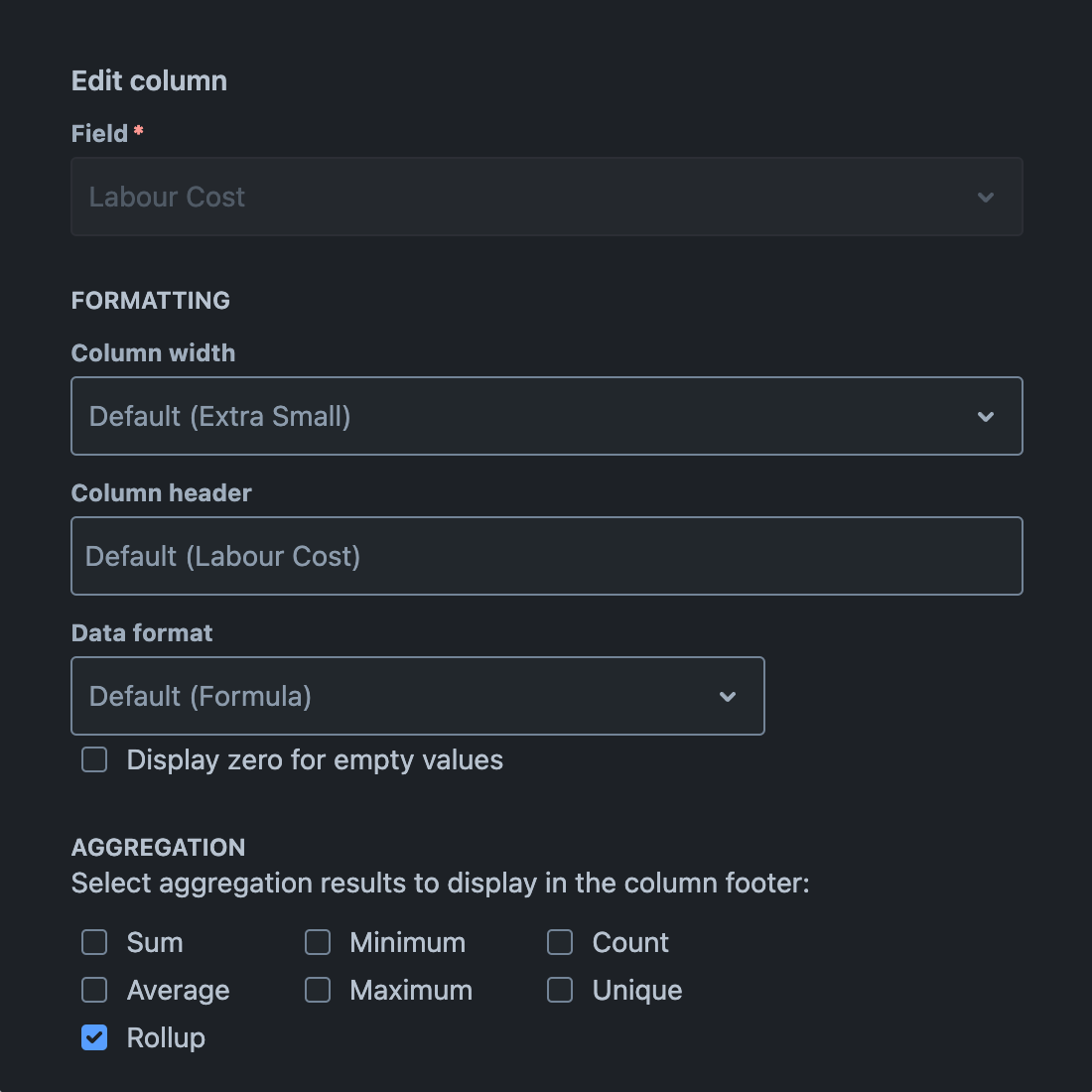1092x1092 pixels.
Task: Enable Display zero for empty values
Action: (94, 760)
